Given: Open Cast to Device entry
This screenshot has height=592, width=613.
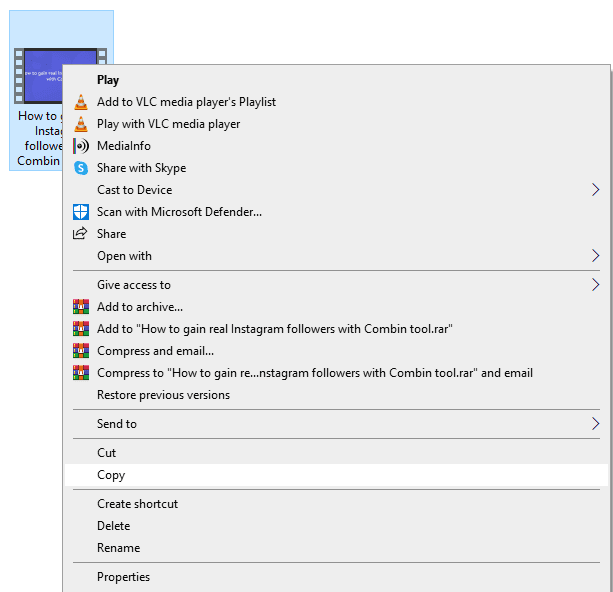Looking at the screenshot, I should (336, 190).
